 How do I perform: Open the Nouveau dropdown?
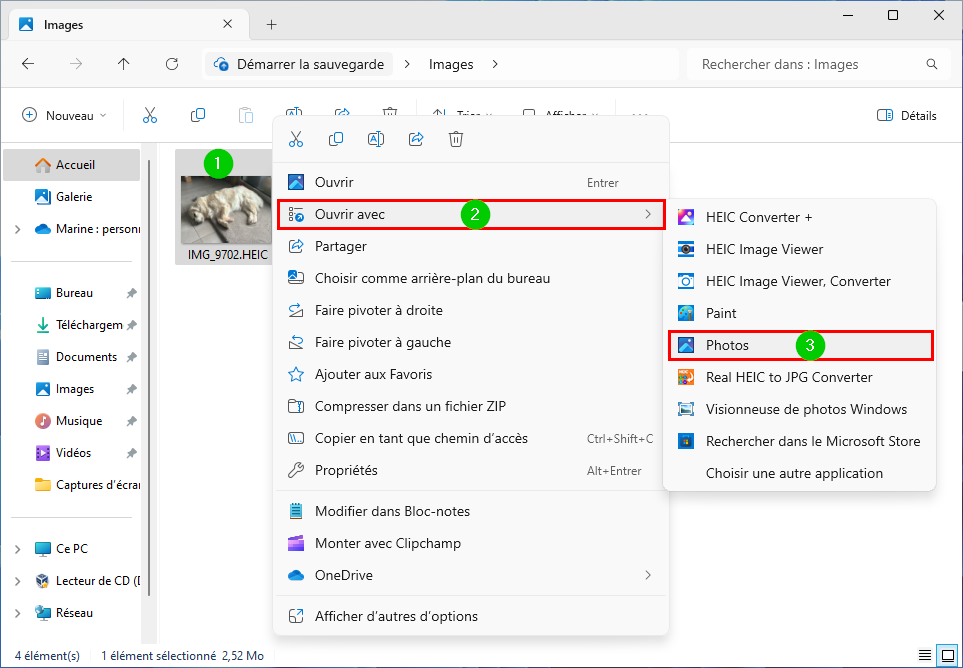coord(64,115)
